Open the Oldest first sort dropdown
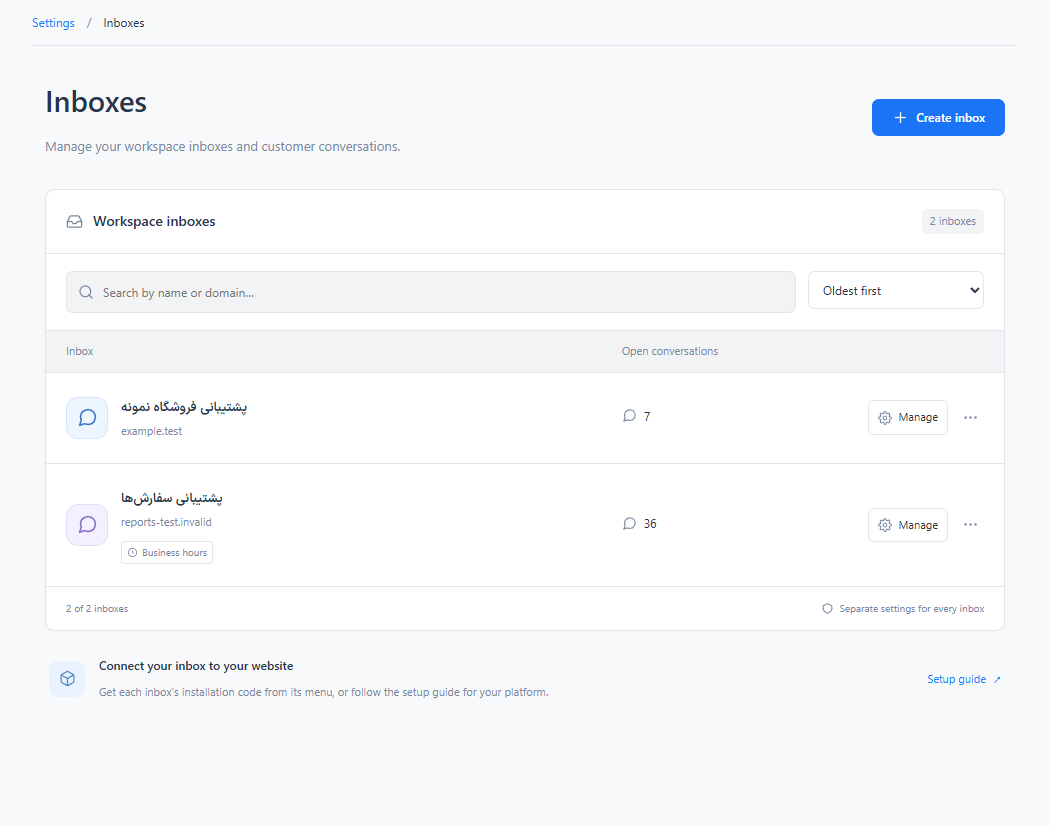 (x=895, y=290)
